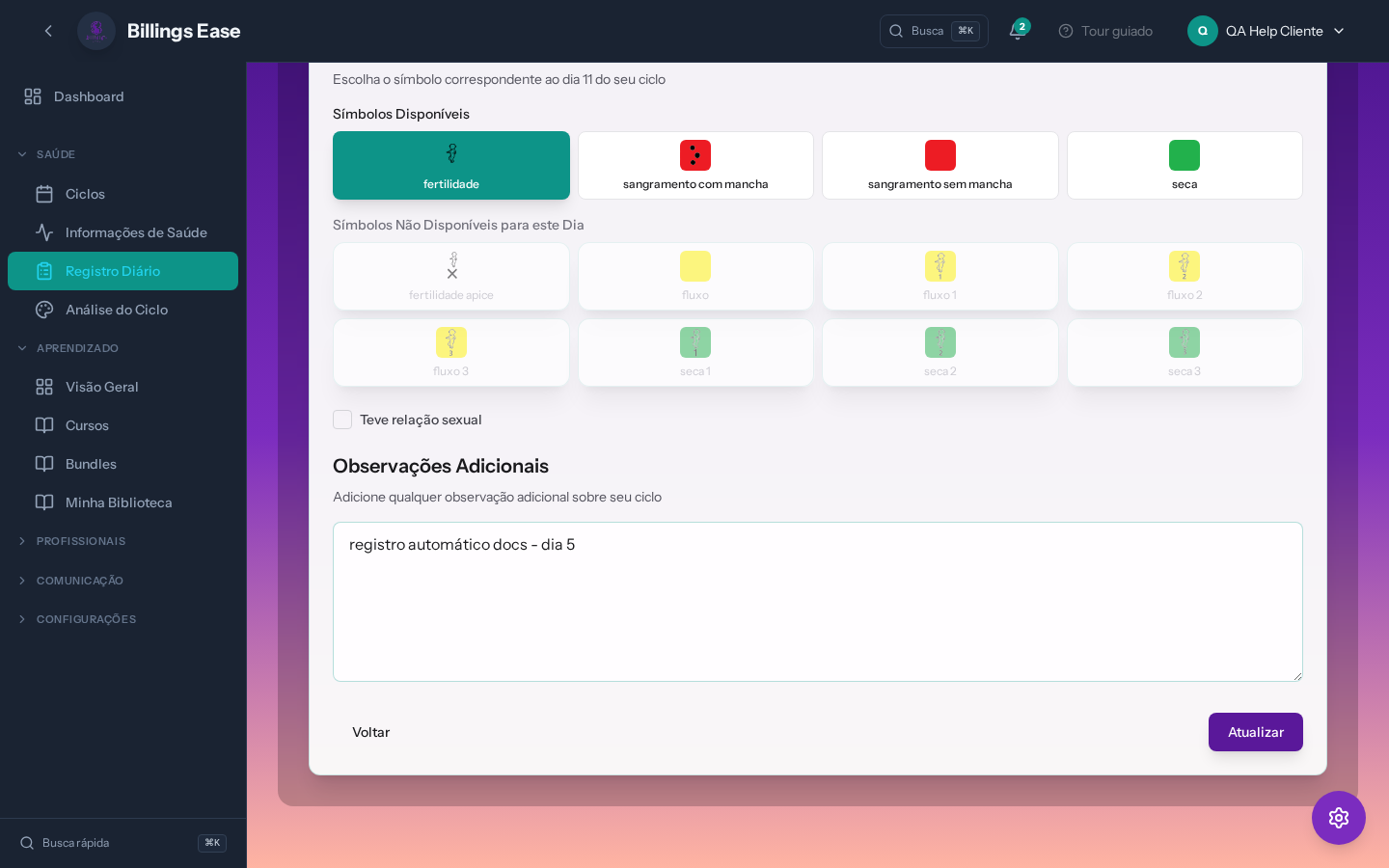Expand the PROFISSIONAIS sidebar section
Image resolution: width=1389 pixels, height=868 pixels.
81,541
